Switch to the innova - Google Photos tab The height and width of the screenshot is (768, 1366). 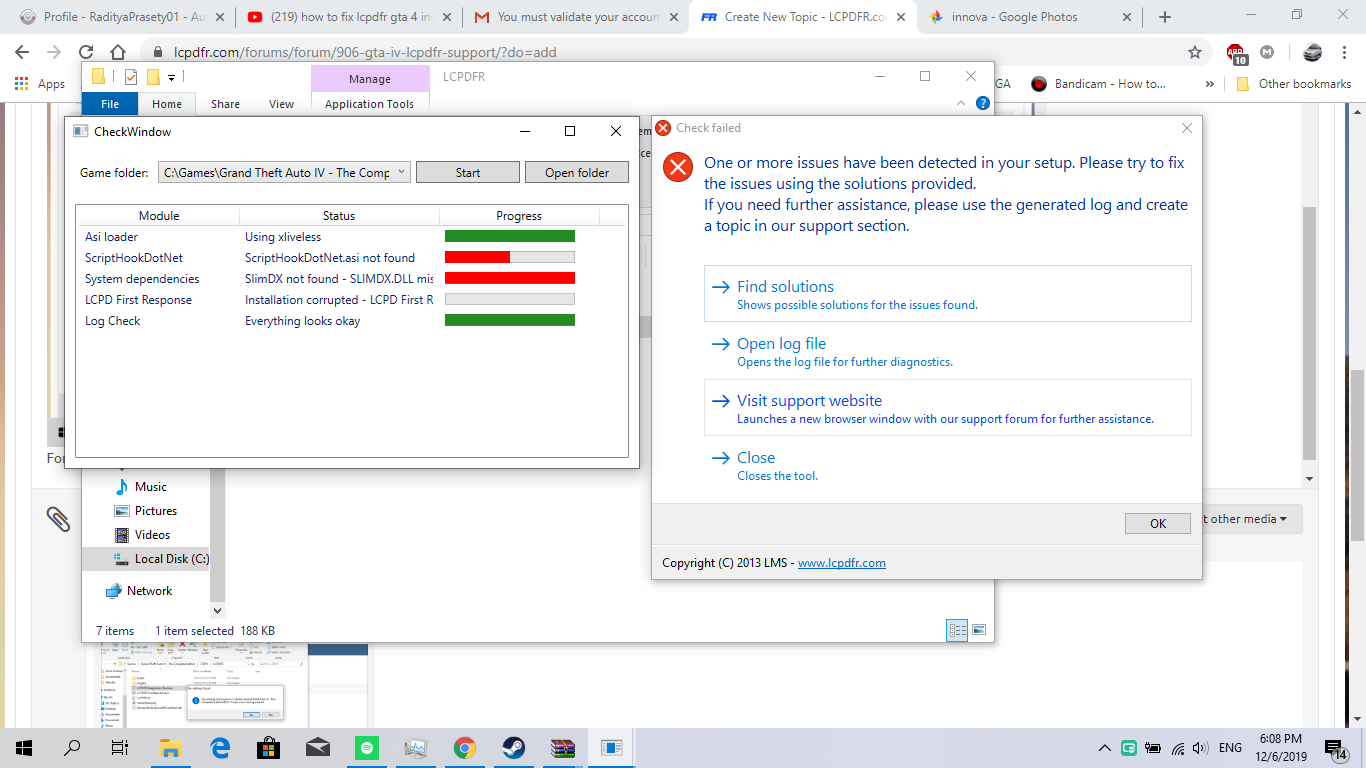[1030, 17]
